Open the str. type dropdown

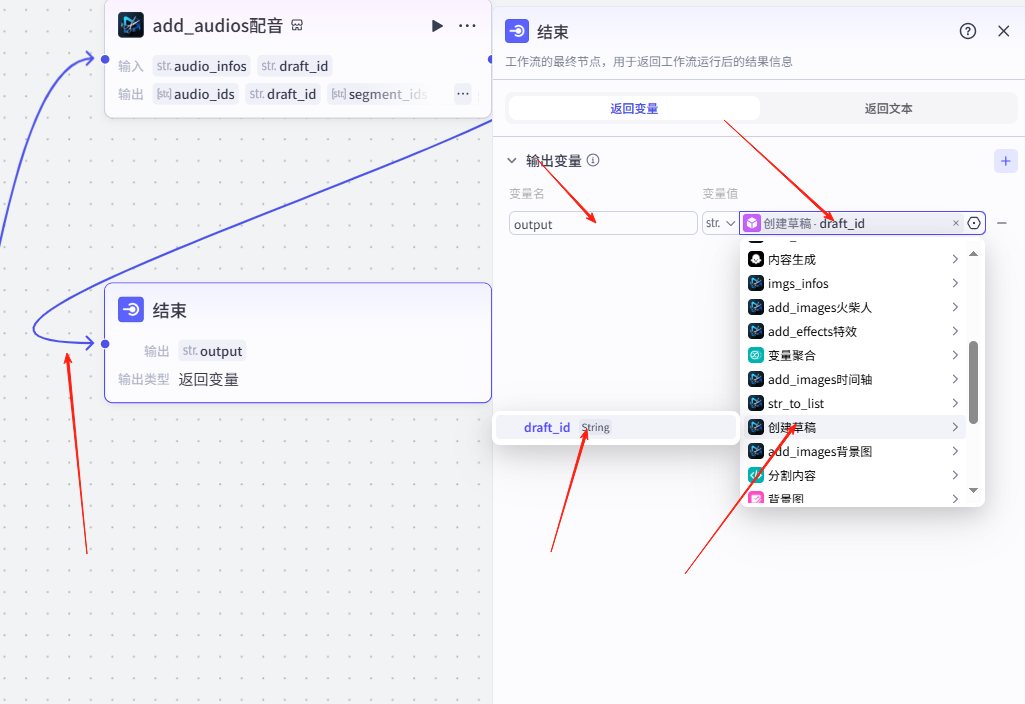[720, 223]
